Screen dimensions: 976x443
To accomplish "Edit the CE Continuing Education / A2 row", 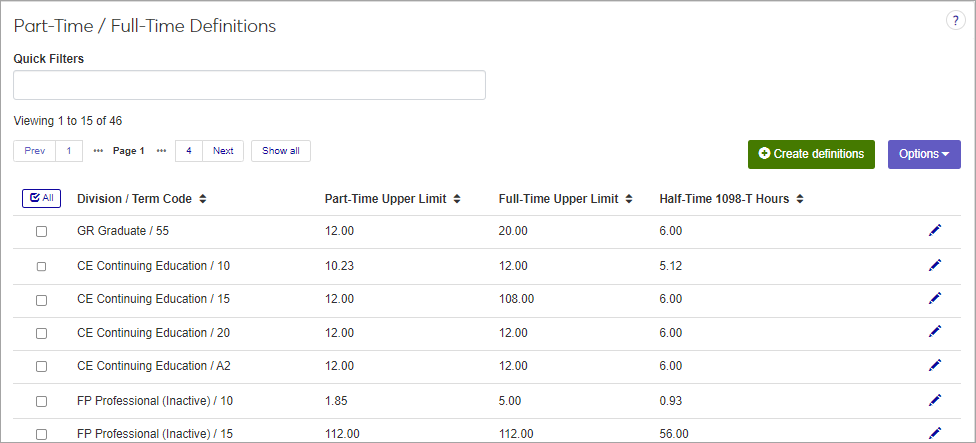I will (935, 366).
